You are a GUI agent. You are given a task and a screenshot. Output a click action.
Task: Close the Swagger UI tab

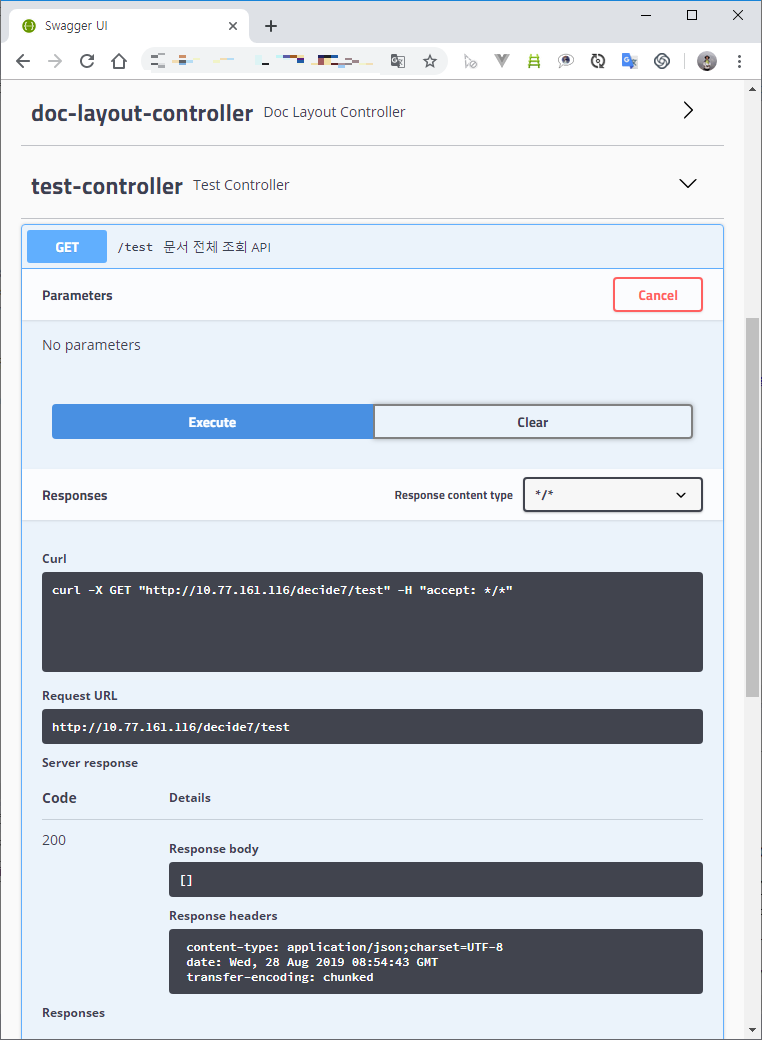(x=233, y=26)
